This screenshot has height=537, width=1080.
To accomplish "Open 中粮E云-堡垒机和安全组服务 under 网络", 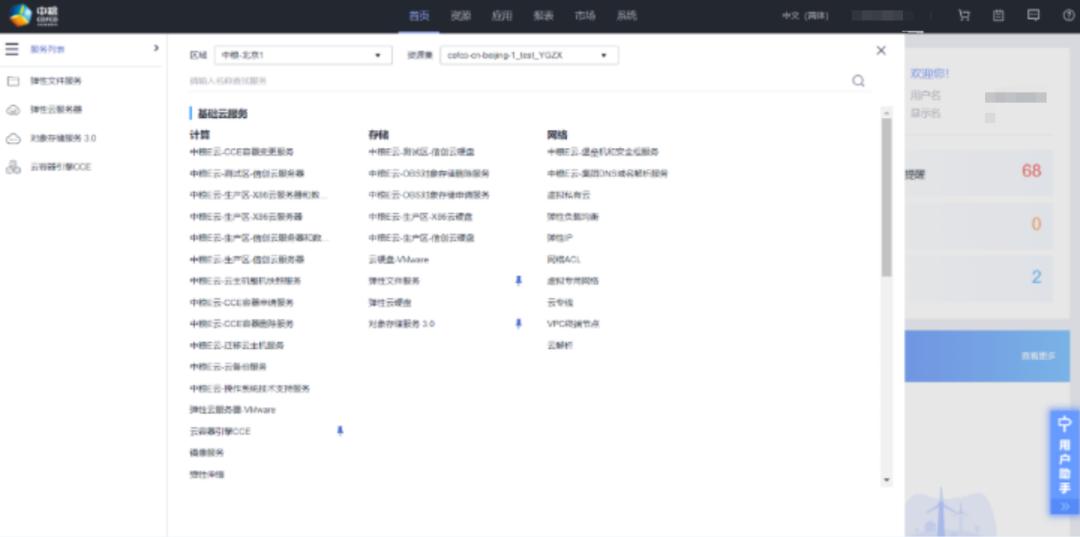I will point(603,151).
